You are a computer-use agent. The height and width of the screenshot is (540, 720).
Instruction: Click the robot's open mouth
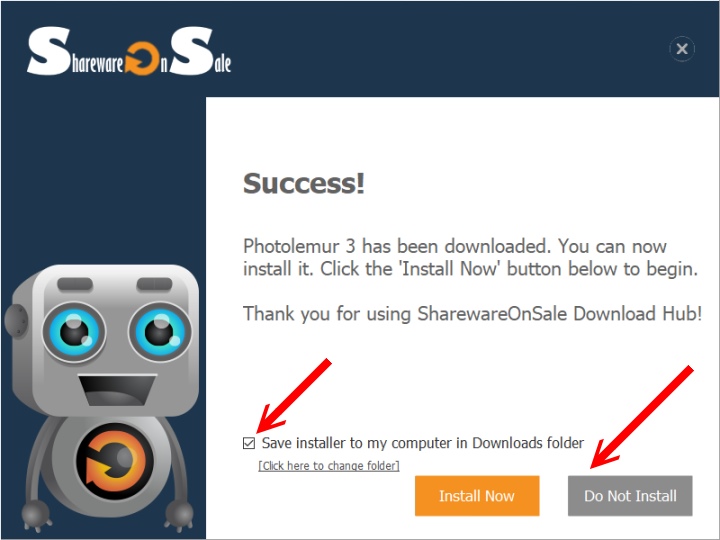[118, 390]
